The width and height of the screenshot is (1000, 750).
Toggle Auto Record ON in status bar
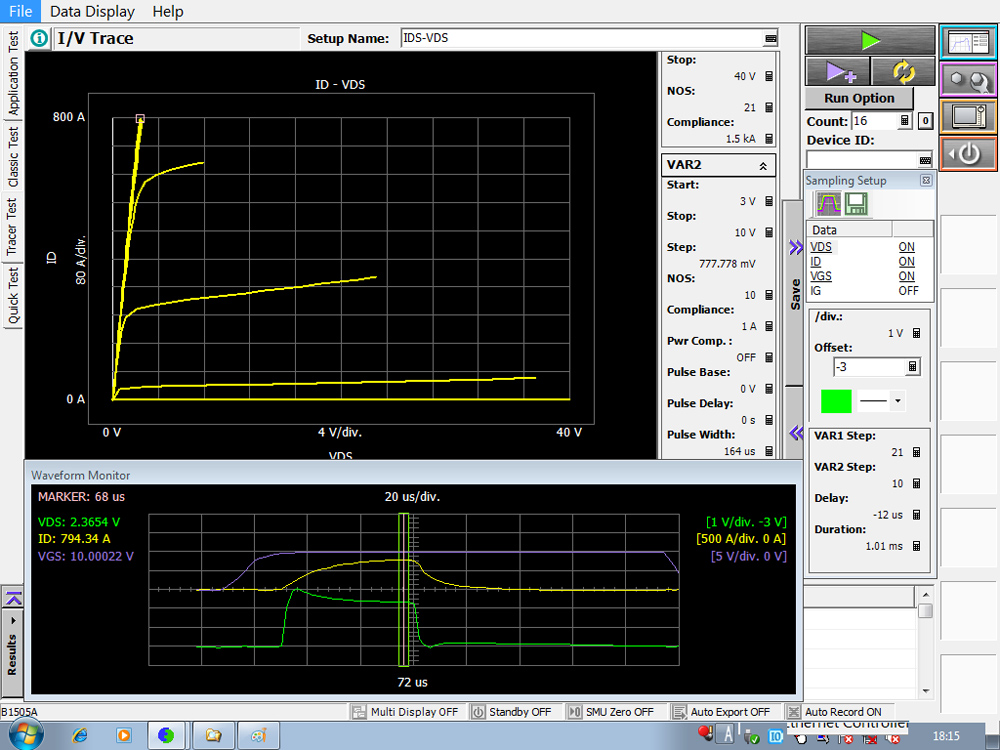pyautogui.click(x=836, y=712)
